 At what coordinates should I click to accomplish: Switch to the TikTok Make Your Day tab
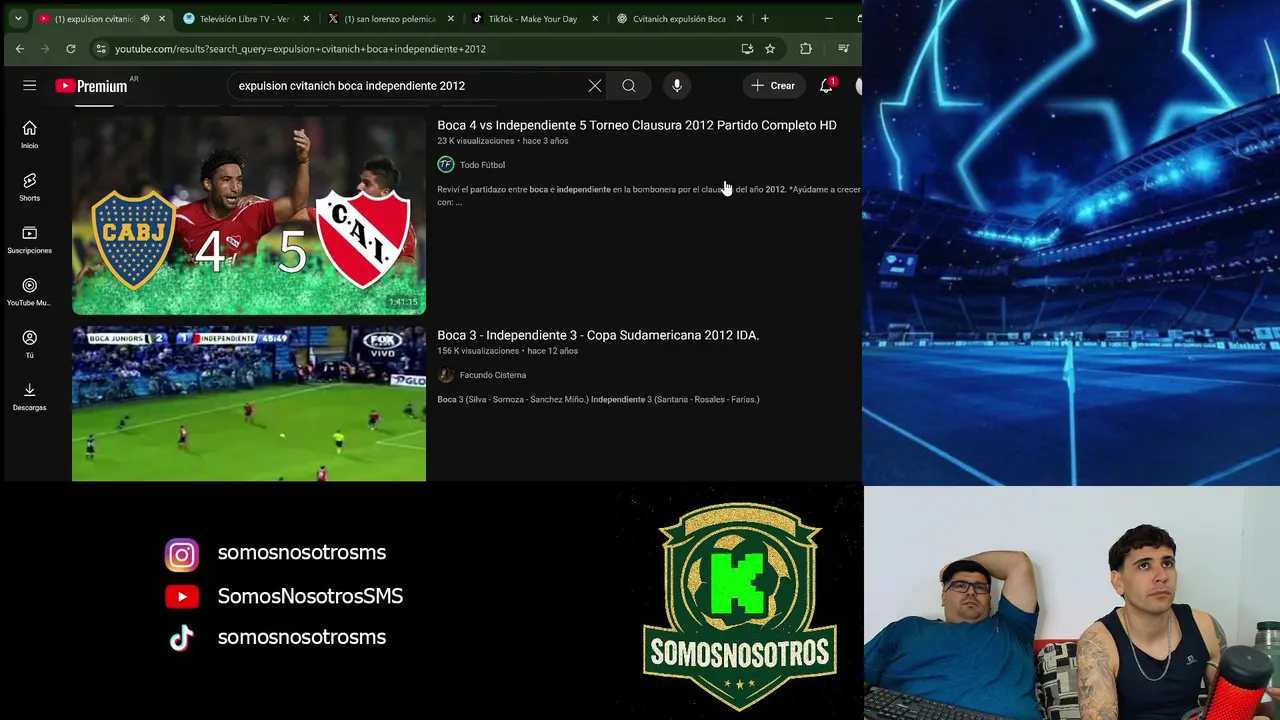tap(533, 18)
